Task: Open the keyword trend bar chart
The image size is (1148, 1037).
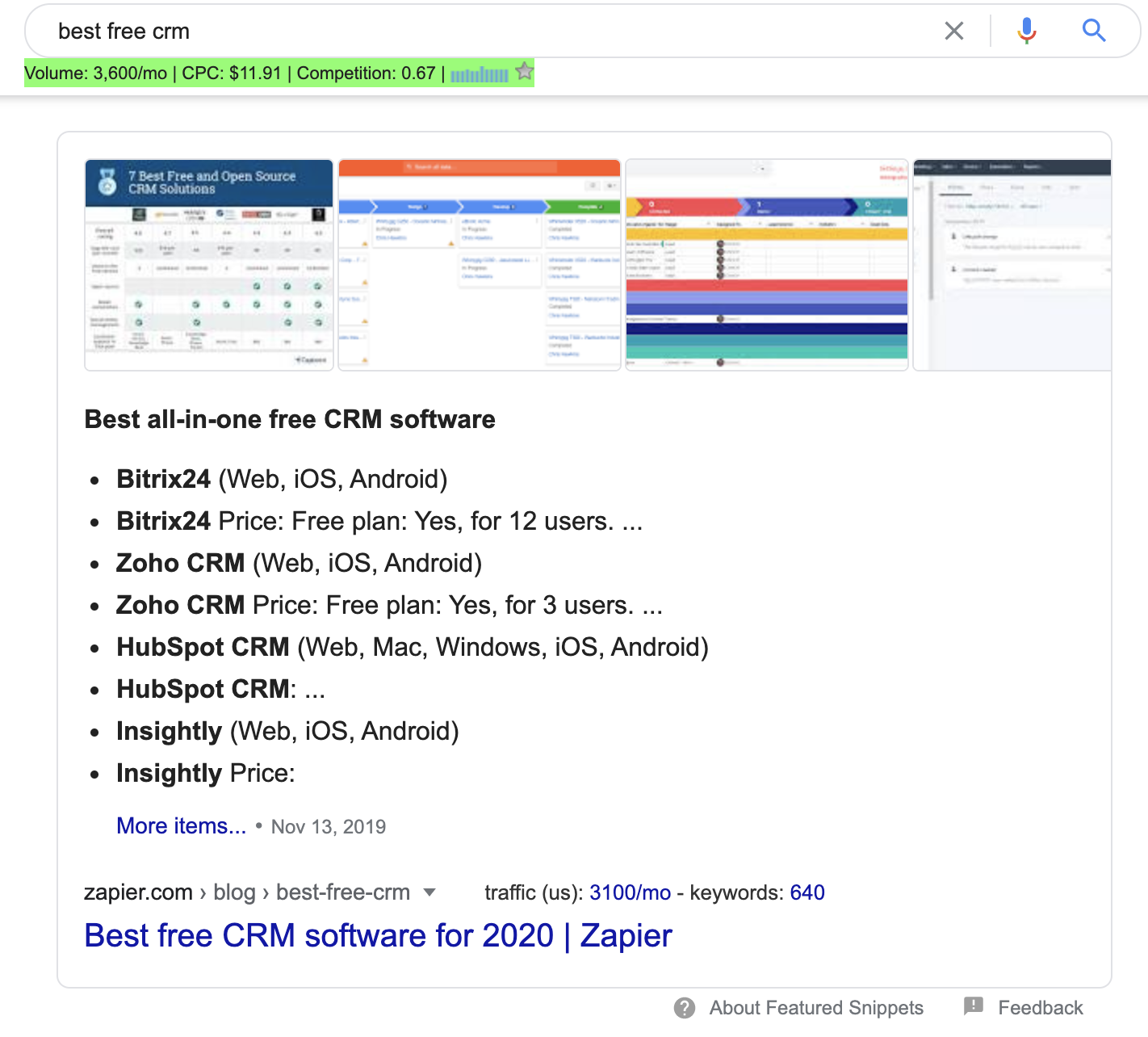Action: coord(480,74)
